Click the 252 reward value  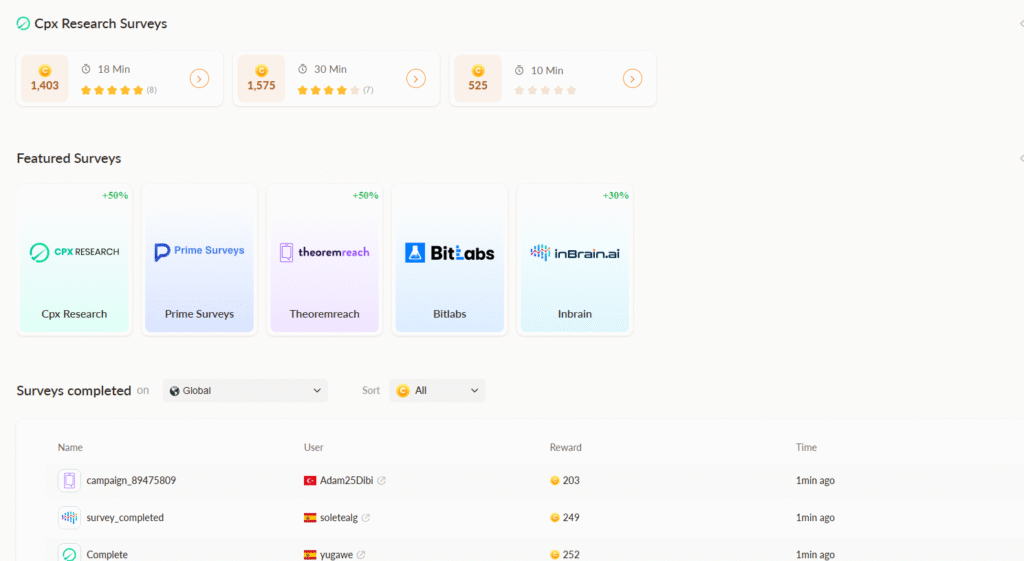point(571,554)
